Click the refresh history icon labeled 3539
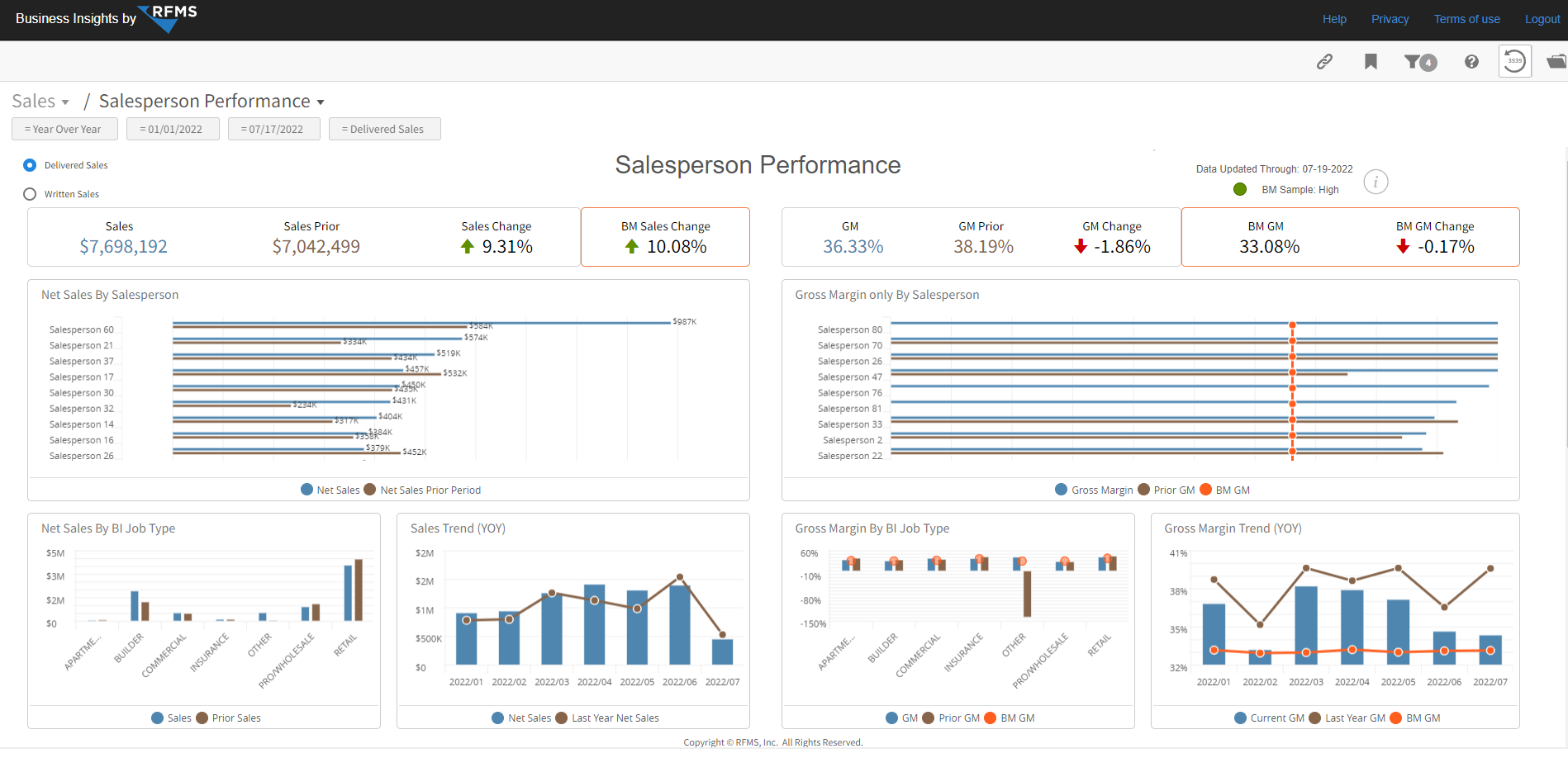1568x758 pixels. [x=1514, y=61]
